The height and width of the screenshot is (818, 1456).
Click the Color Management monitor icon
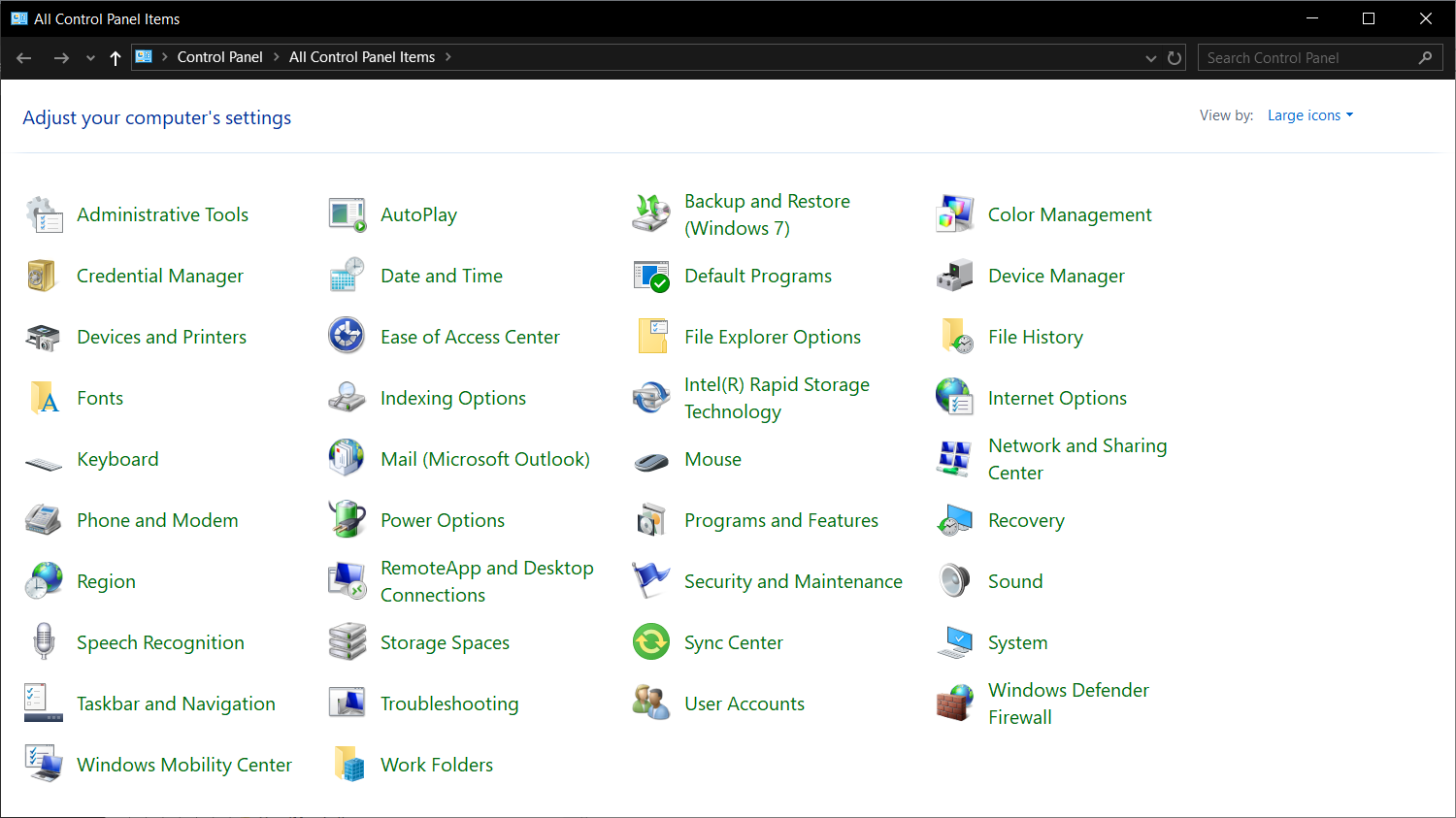pyautogui.click(x=955, y=214)
